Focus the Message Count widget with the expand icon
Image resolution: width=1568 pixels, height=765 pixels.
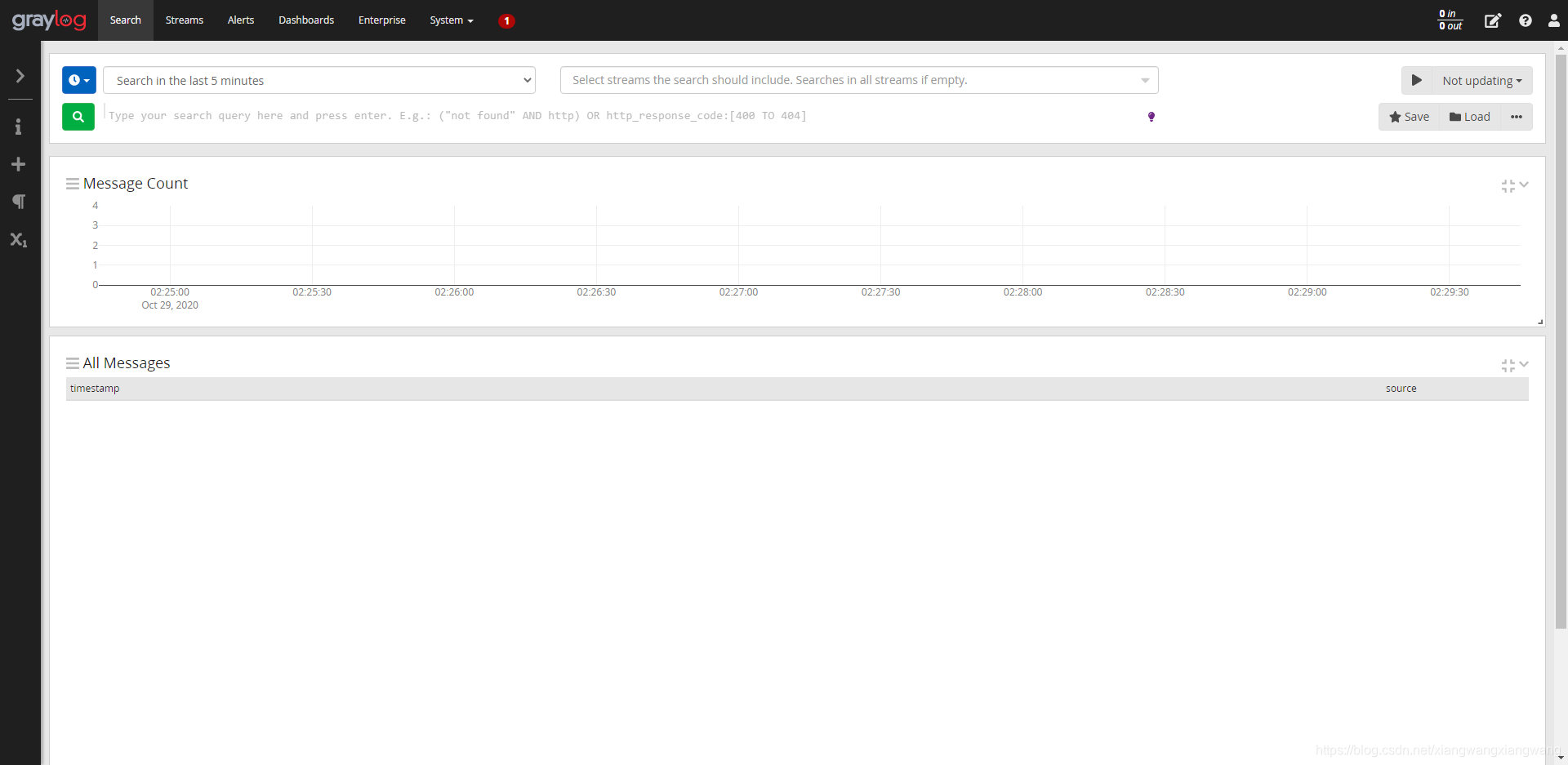[x=1508, y=186]
